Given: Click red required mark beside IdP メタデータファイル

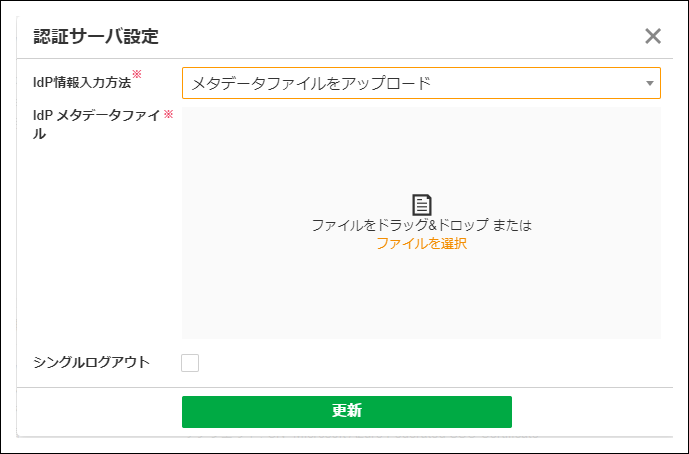Looking at the screenshot, I should [168, 115].
